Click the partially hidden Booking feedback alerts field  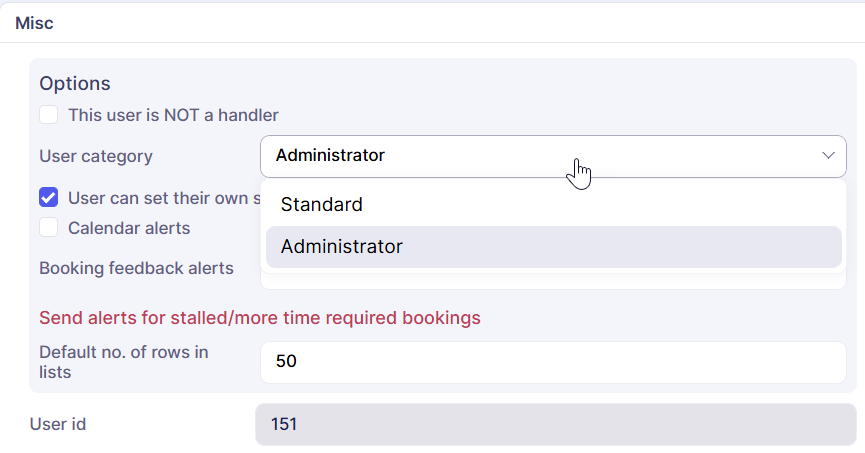pos(552,283)
